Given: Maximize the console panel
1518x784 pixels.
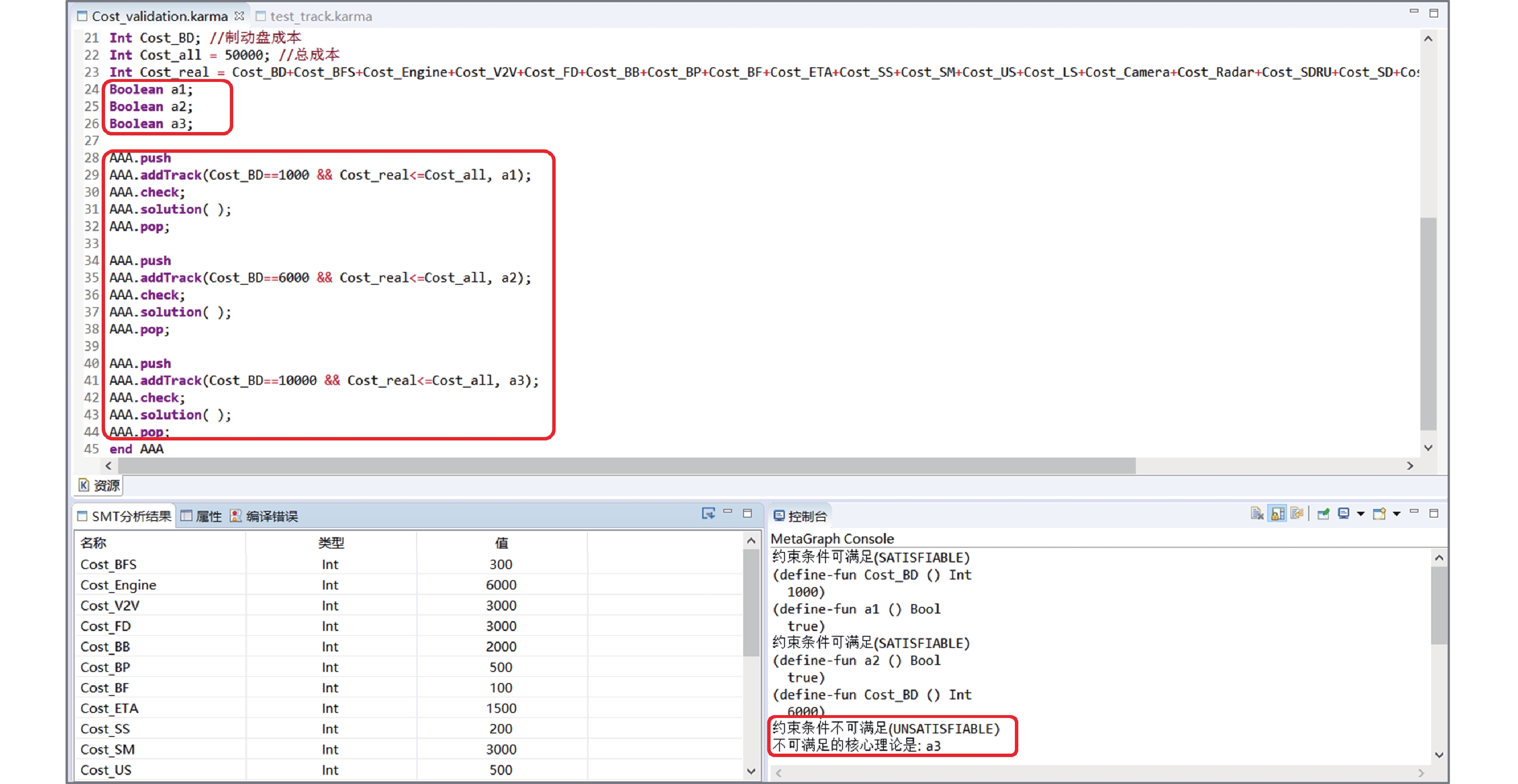Looking at the screenshot, I should click(x=1434, y=514).
